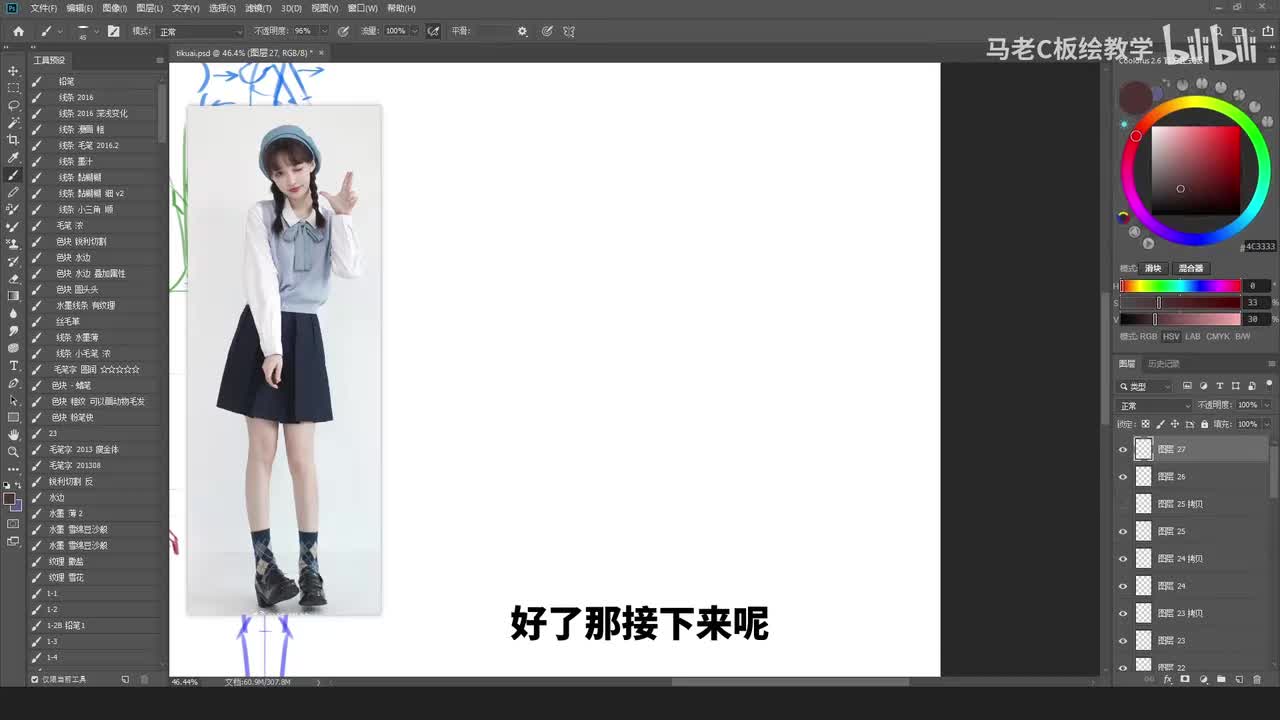Hide layer 图层 24
1280x720 pixels.
click(x=1122, y=586)
